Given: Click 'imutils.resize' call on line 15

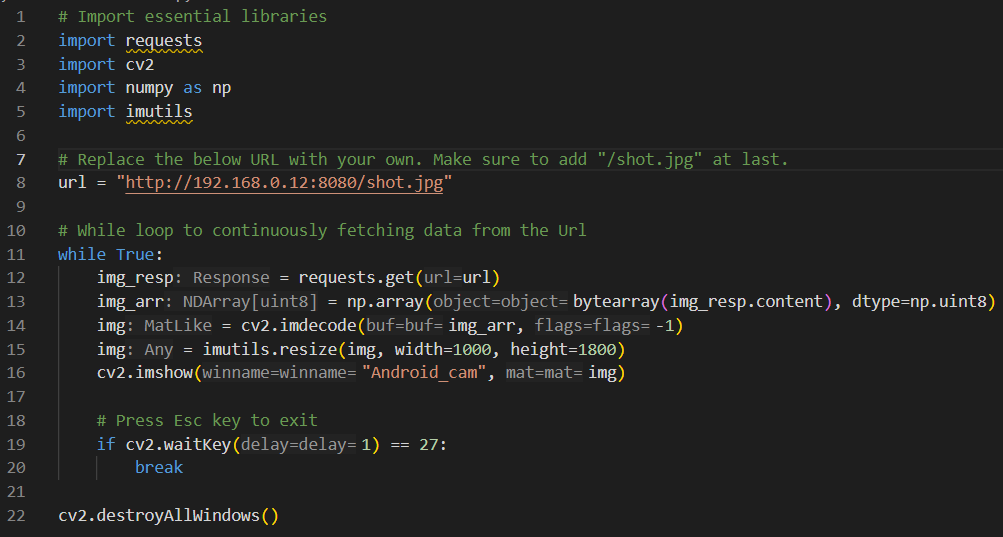Looking at the screenshot, I should pyautogui.click(x=270, y=349).
